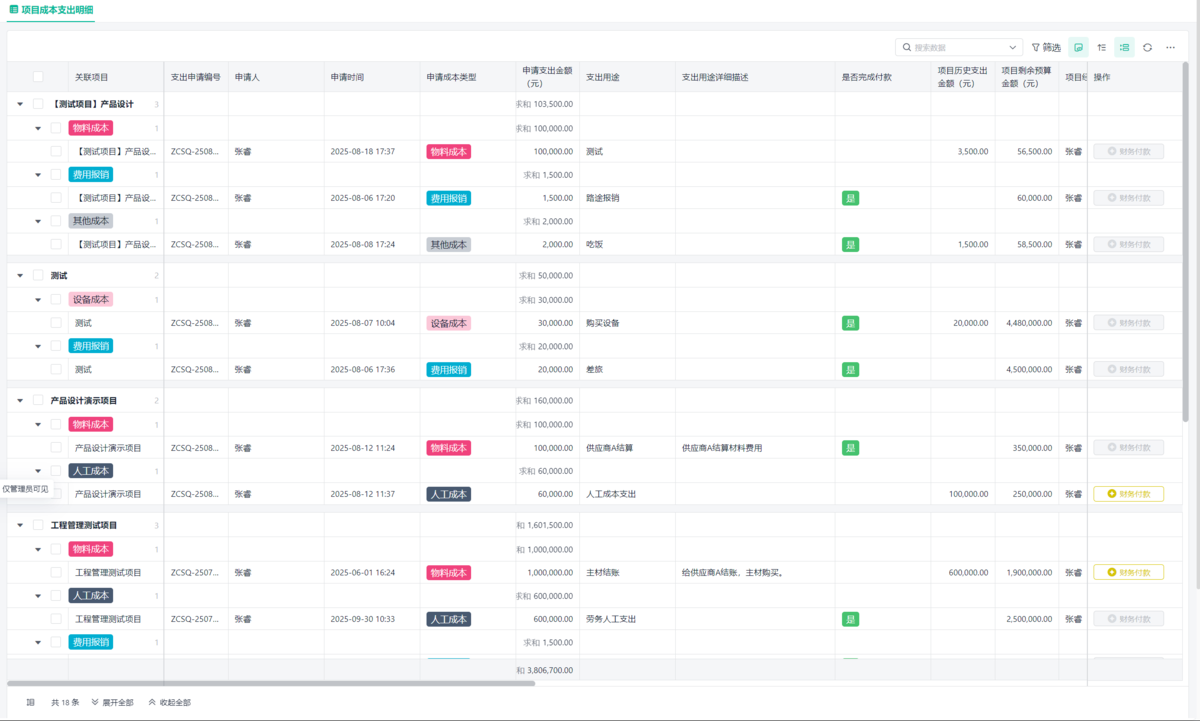This screenshot has width=1200, height=721.
Task: Collapse the 产品设计演示项目 group
Action: point(20,400)
